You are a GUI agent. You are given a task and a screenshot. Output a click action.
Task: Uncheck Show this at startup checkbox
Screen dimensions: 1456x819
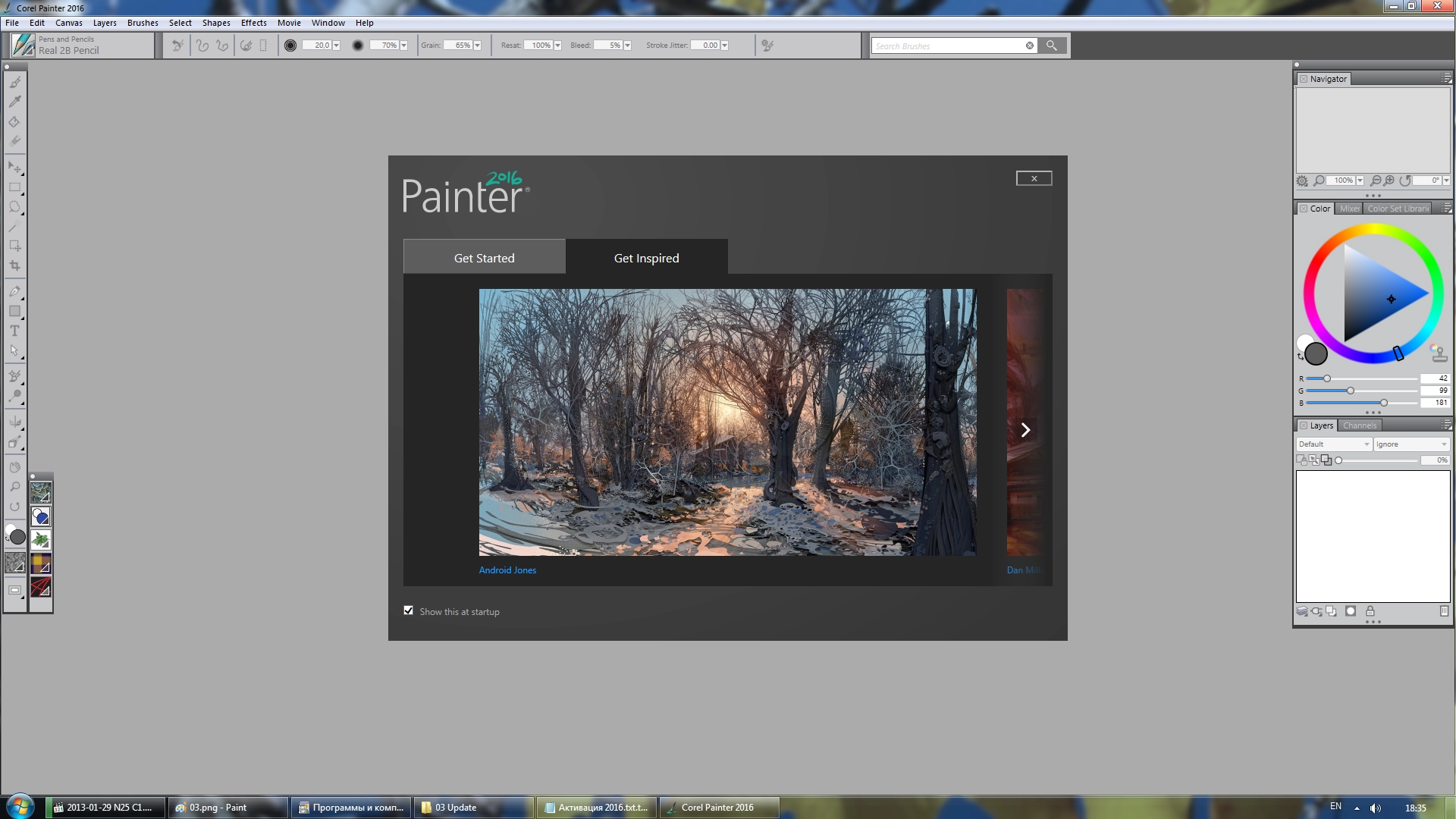409,610
